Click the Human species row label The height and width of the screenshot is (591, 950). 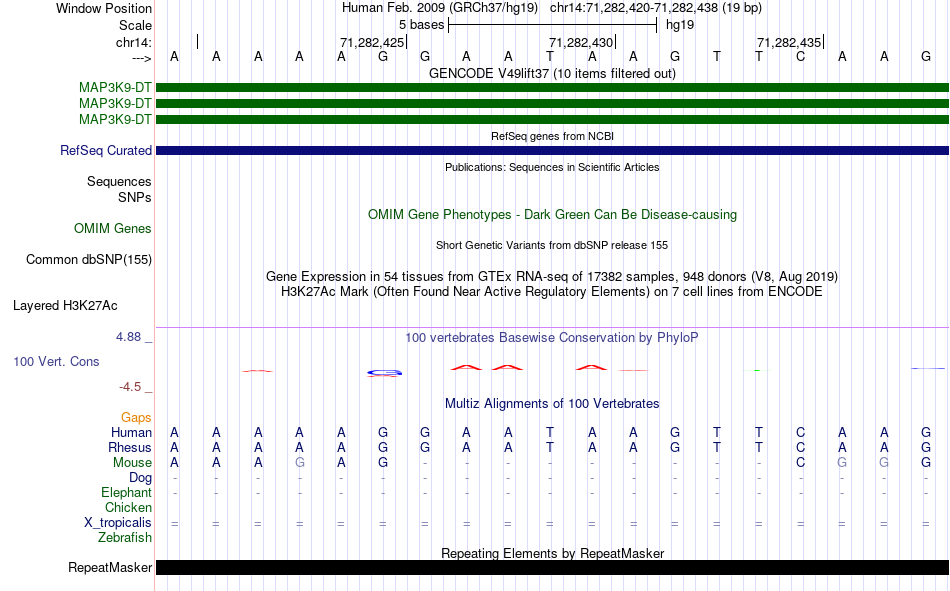[x=131, y=432]
